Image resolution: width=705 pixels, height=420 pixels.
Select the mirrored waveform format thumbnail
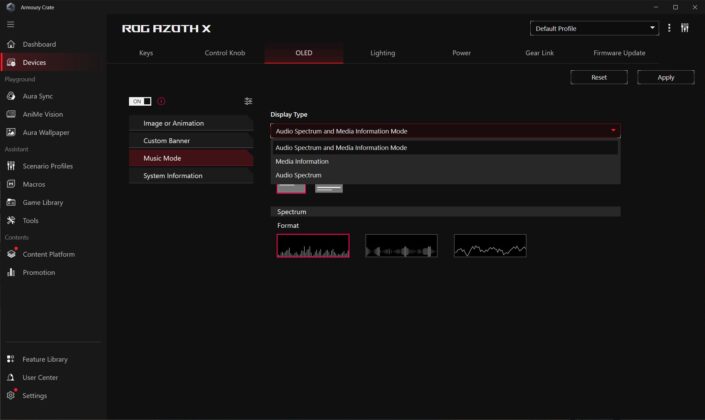pyautogui.click(x=401, y=246)
